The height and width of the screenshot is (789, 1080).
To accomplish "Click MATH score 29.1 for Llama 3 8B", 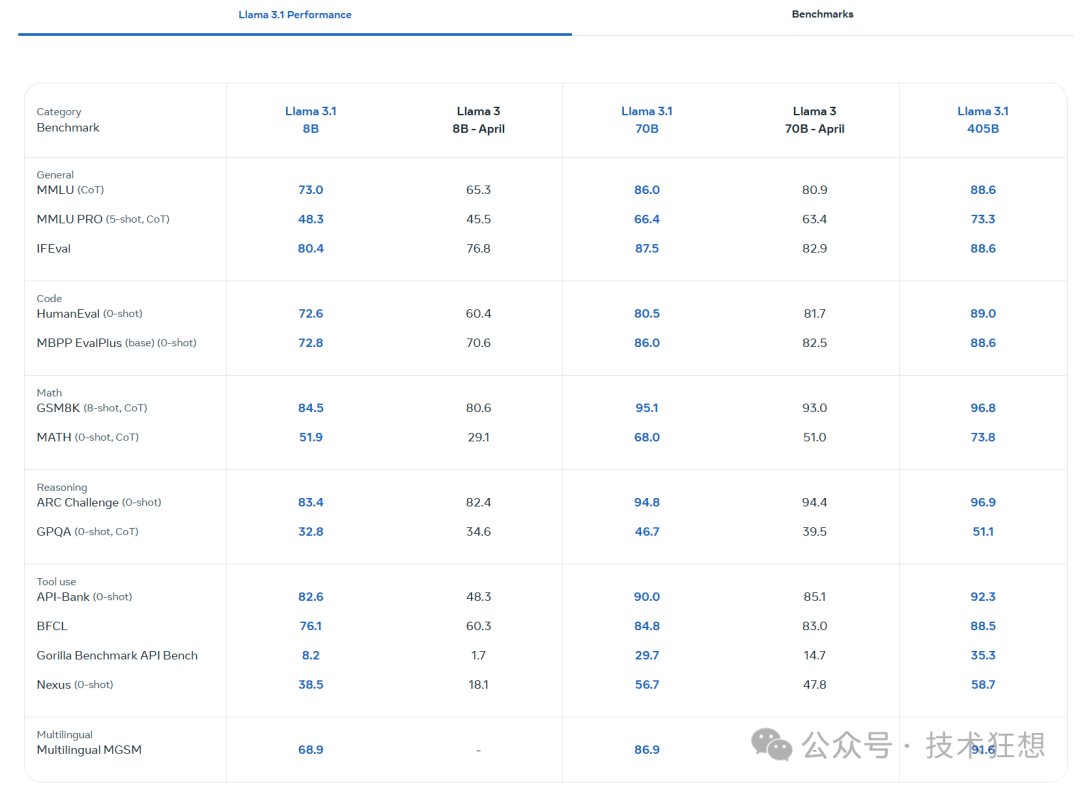I will pos(479,437).
